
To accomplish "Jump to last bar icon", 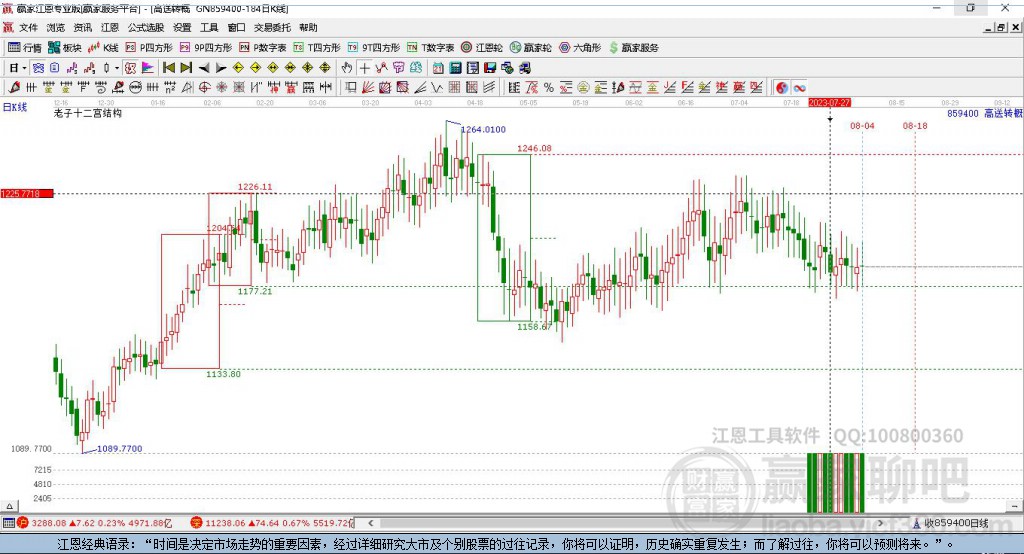I will (x=186, y=68).
